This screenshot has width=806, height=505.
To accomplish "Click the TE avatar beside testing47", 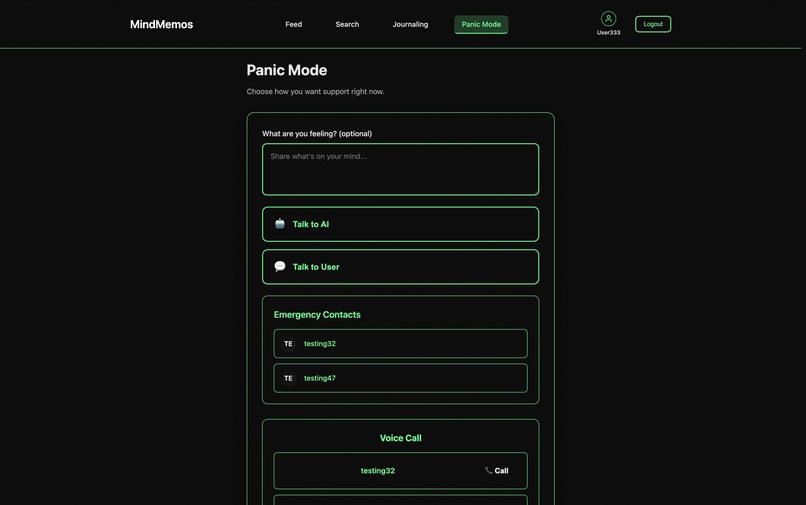I will 288,378.
